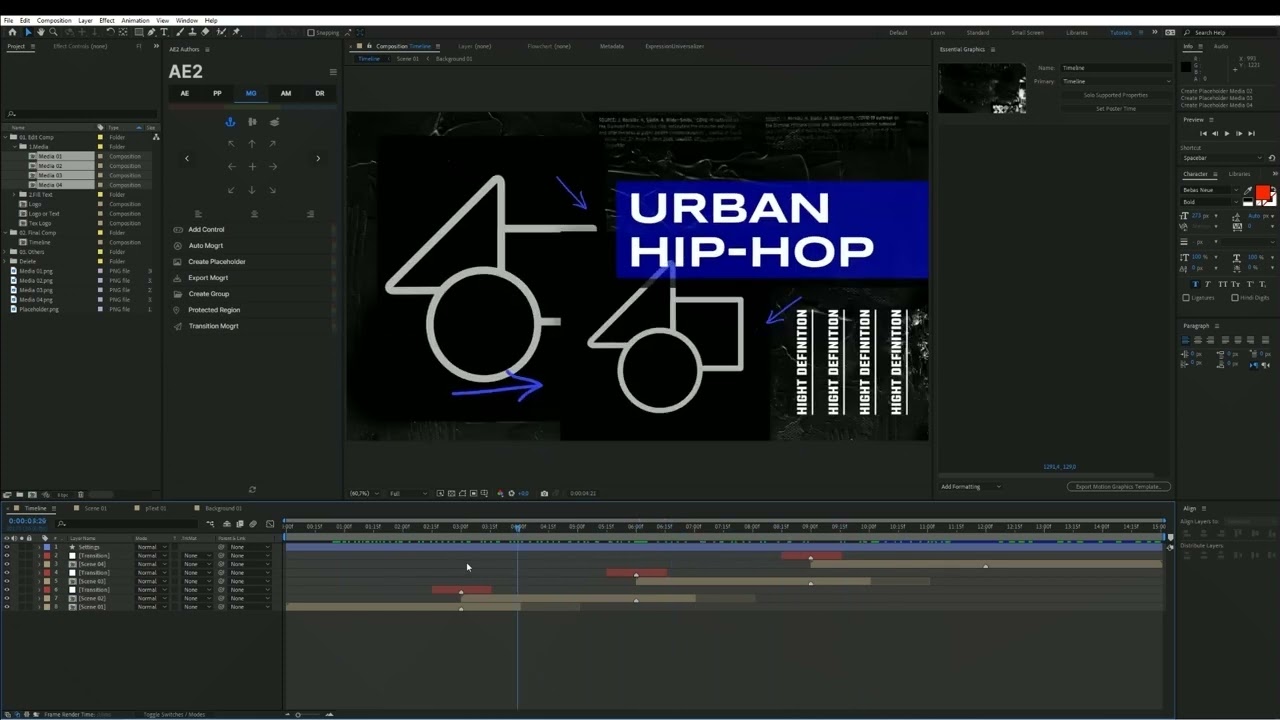Click top-left diagonal arrow in anchor grid
Viewport: 1280px width, 720px height.
pyautogui.click(x=231, y=144)
